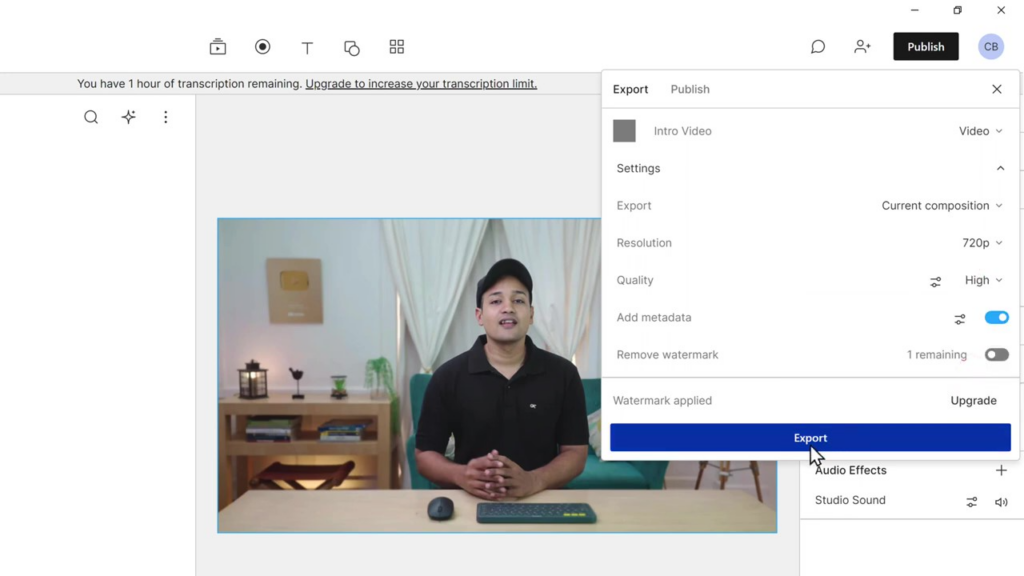
Task: Open the comments speech bubble icon
Action: (x=818, y=46)
